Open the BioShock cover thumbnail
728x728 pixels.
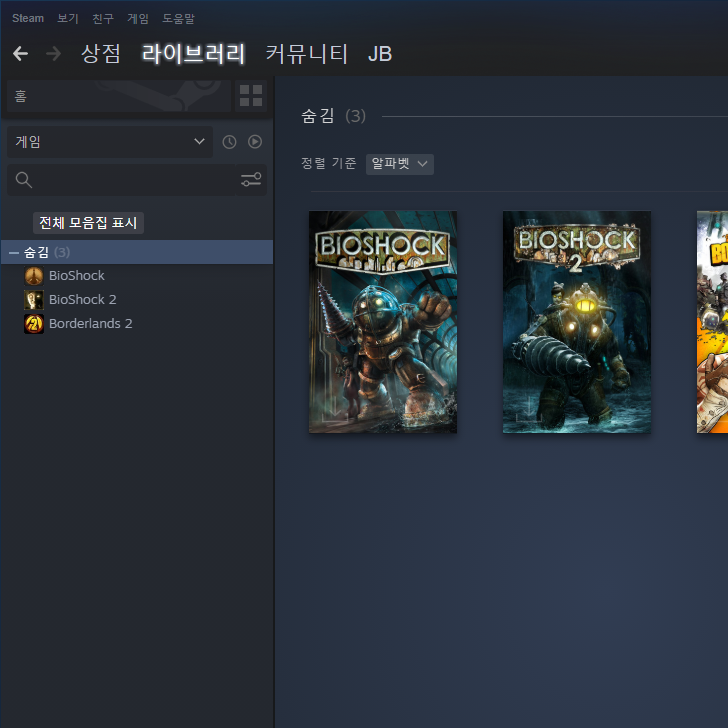click(383, 322)
